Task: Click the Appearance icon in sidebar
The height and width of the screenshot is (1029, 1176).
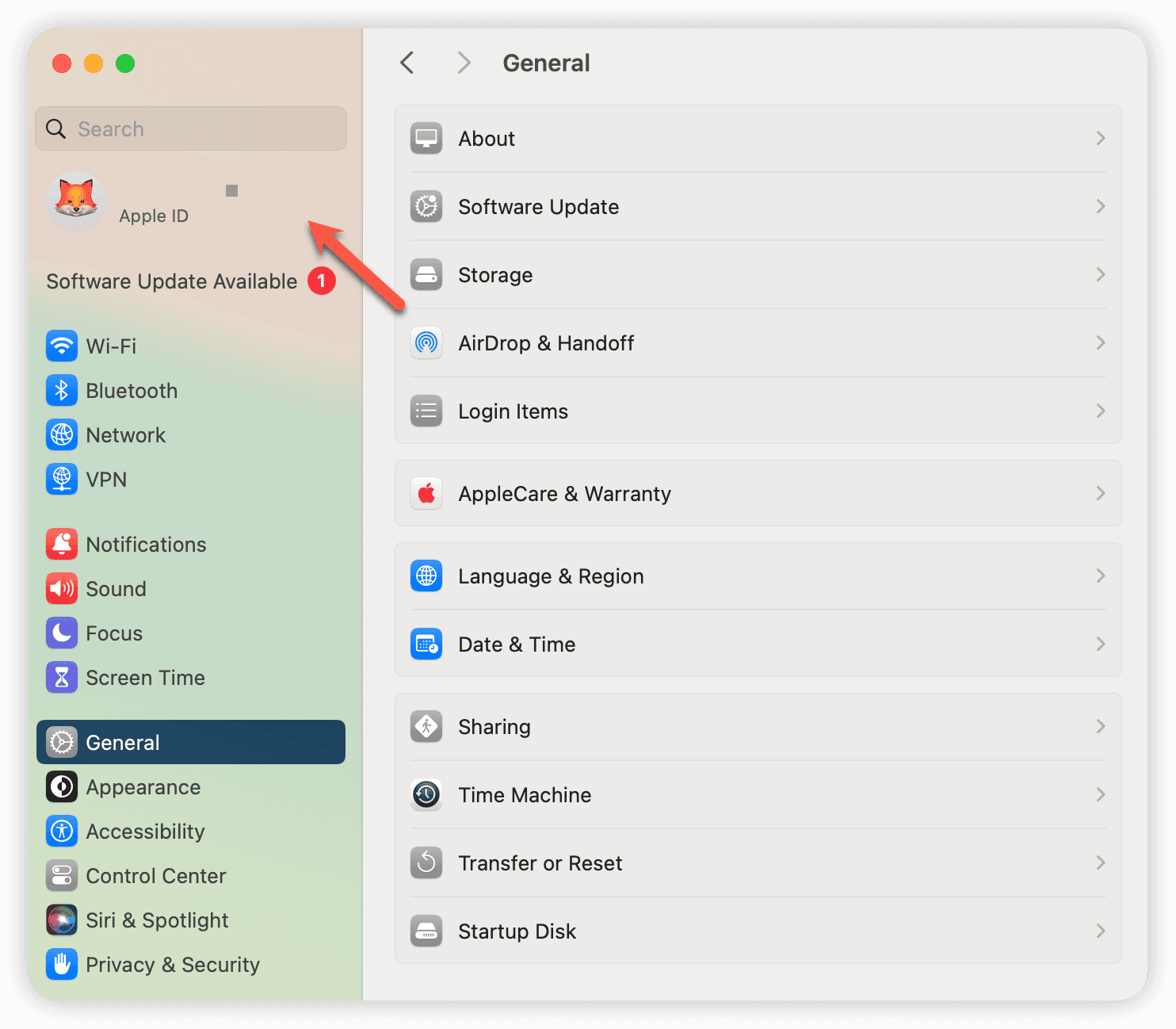Action: [x=62, y=786]
